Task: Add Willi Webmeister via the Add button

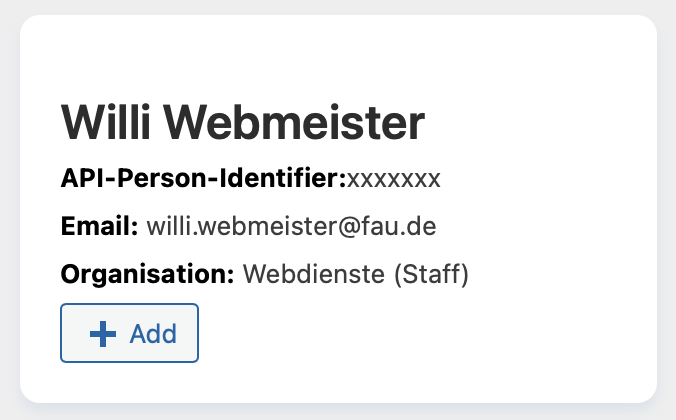Action: coord(129,333)
